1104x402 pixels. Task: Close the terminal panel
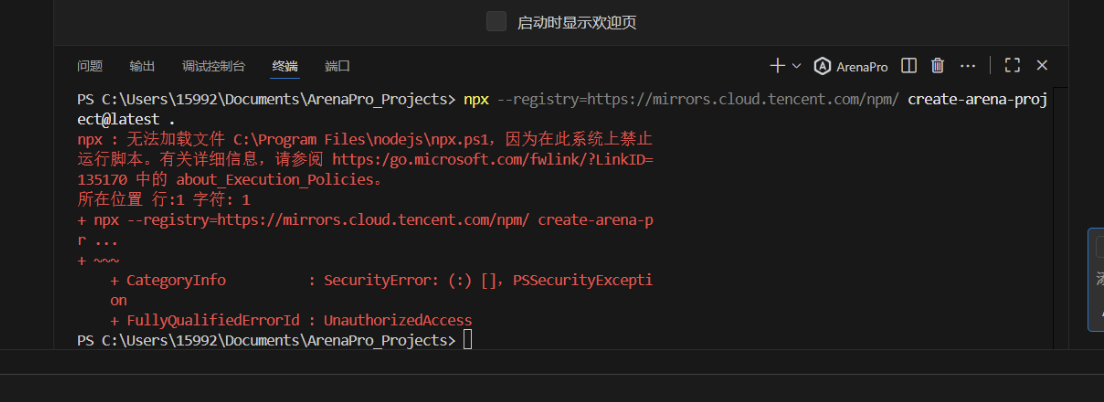(1042, 66)
